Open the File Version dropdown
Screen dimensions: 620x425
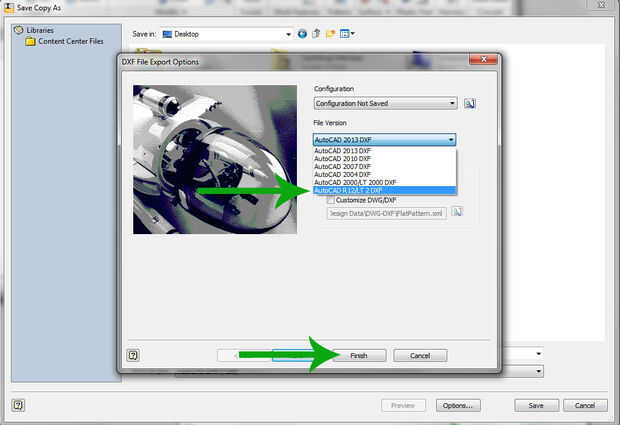384,140
